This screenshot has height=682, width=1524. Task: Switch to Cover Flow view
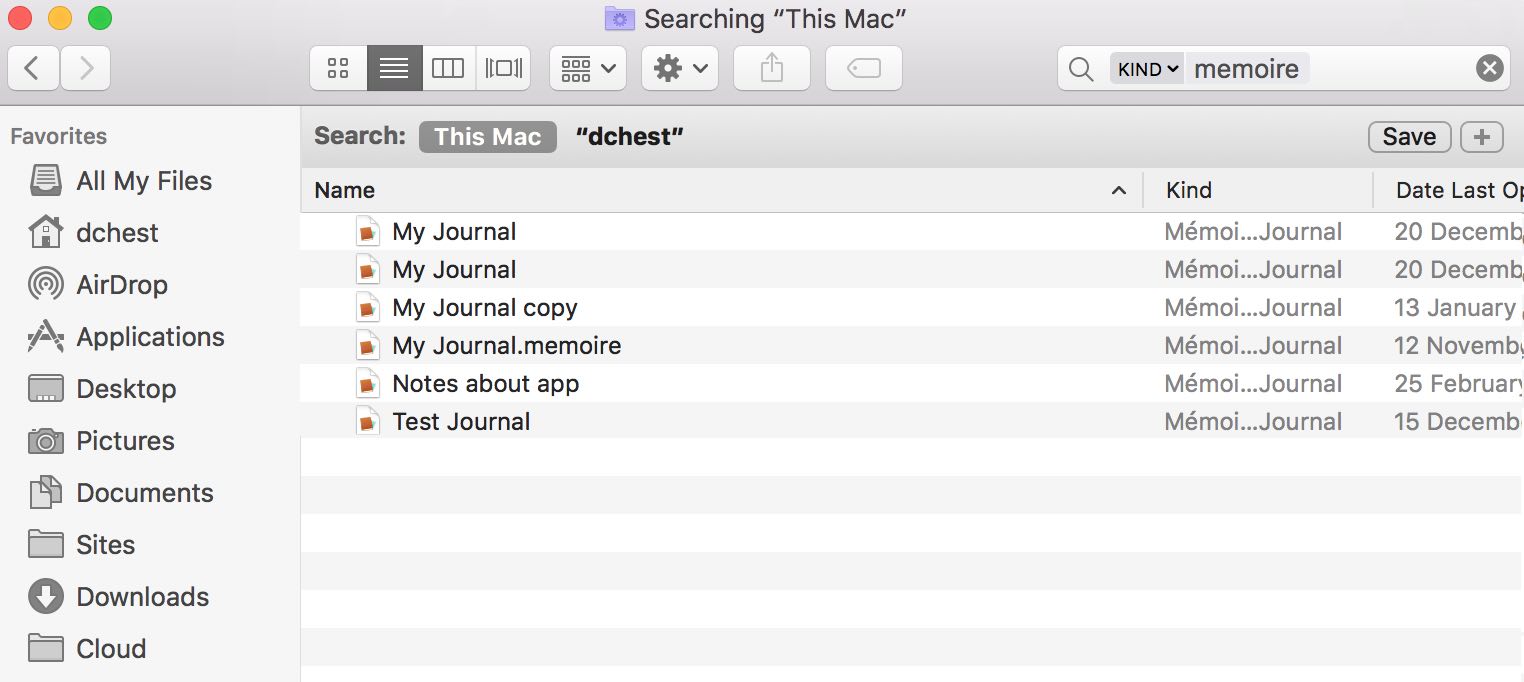click(503, 68)
